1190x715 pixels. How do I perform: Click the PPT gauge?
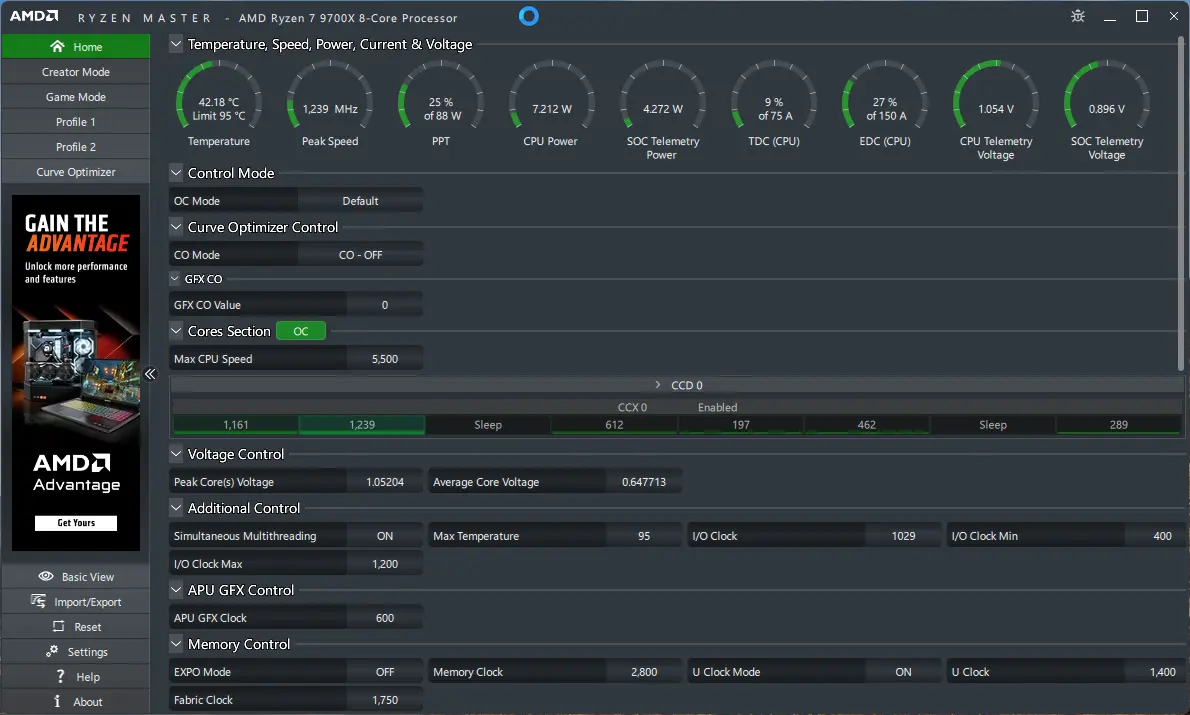point(441,103)
